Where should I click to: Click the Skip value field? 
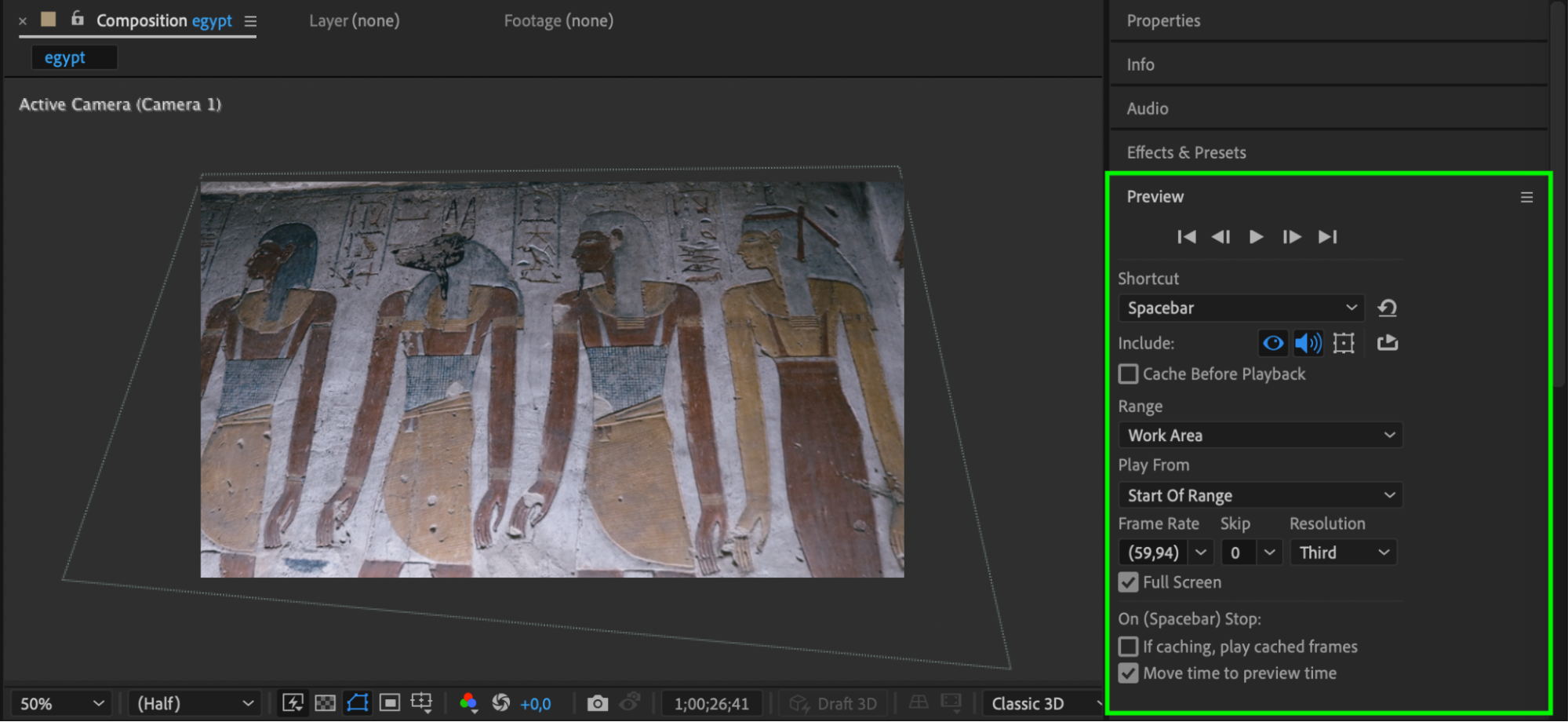pos(1238,552)
